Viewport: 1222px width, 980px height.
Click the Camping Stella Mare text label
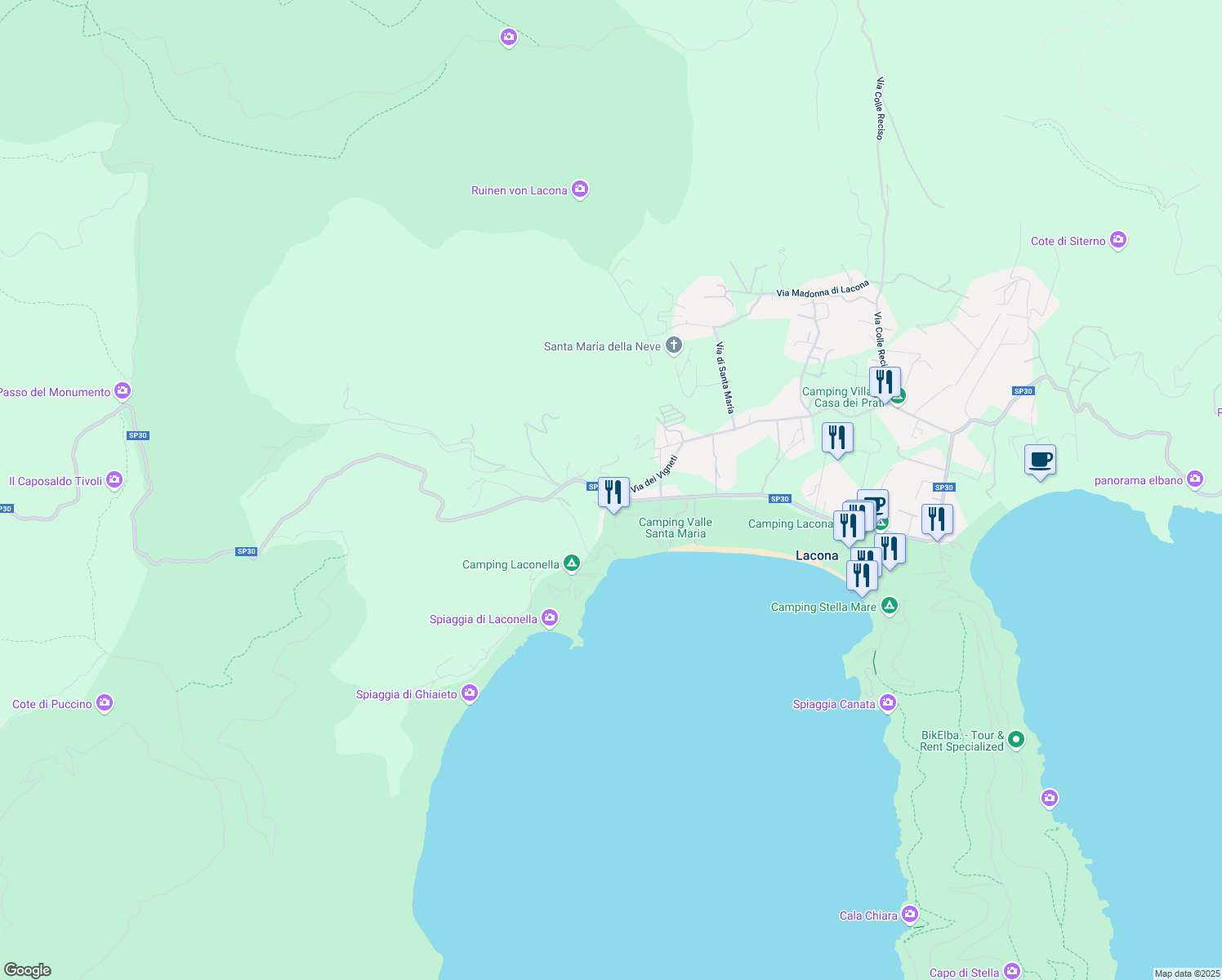pos(823,607)
